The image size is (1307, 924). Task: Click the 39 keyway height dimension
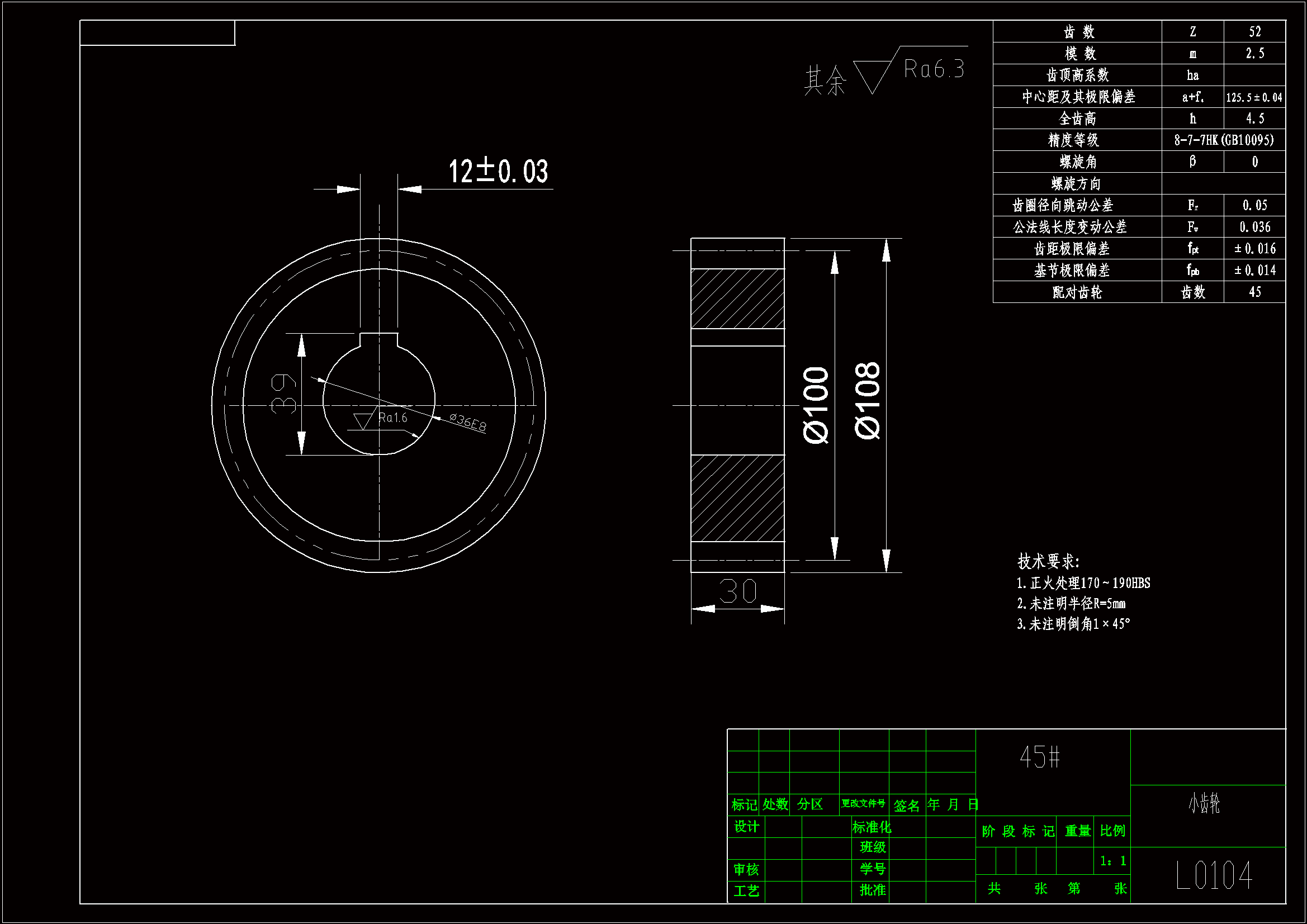coord(283,394)
